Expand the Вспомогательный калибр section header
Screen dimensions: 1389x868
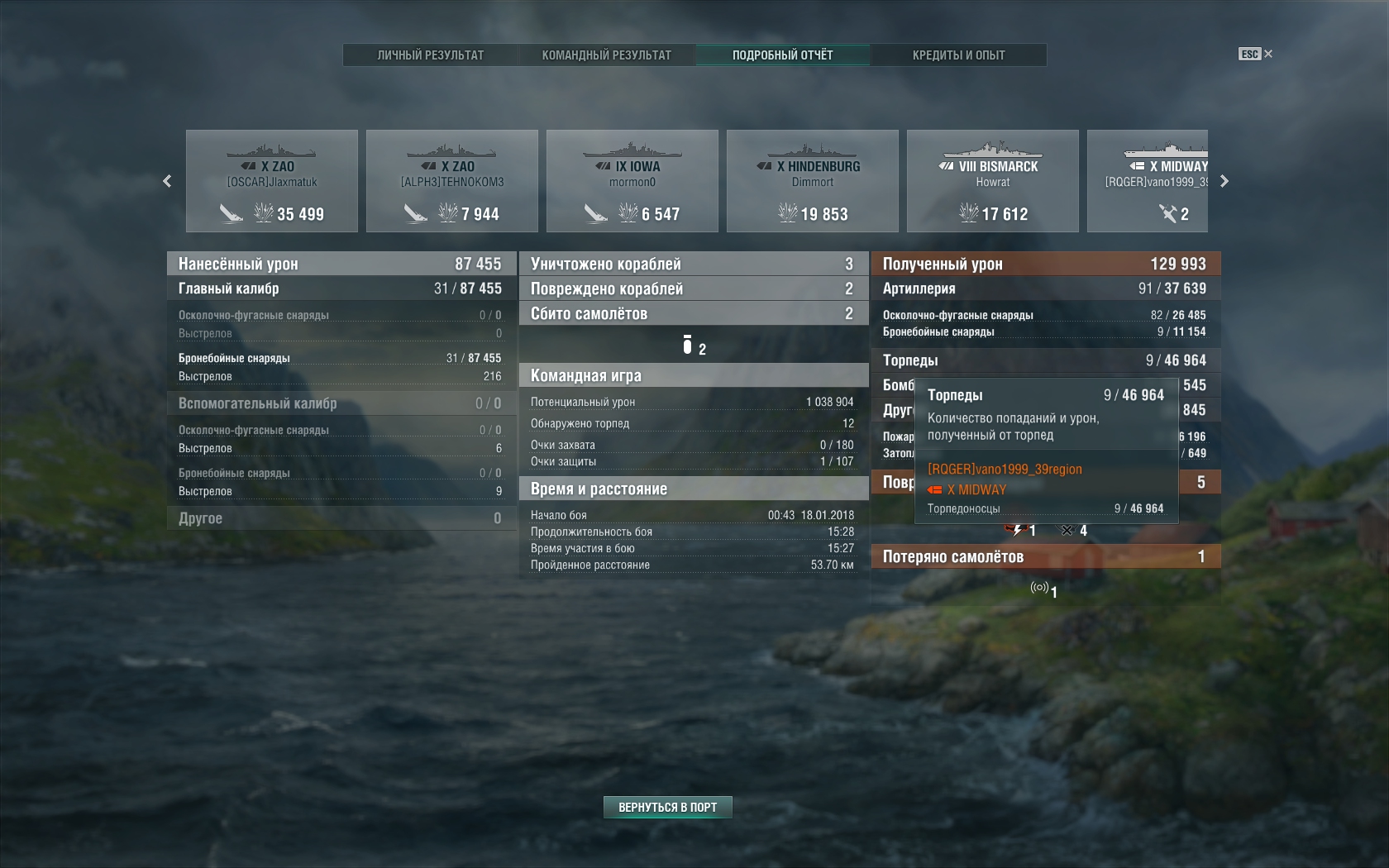click(341, 403)
